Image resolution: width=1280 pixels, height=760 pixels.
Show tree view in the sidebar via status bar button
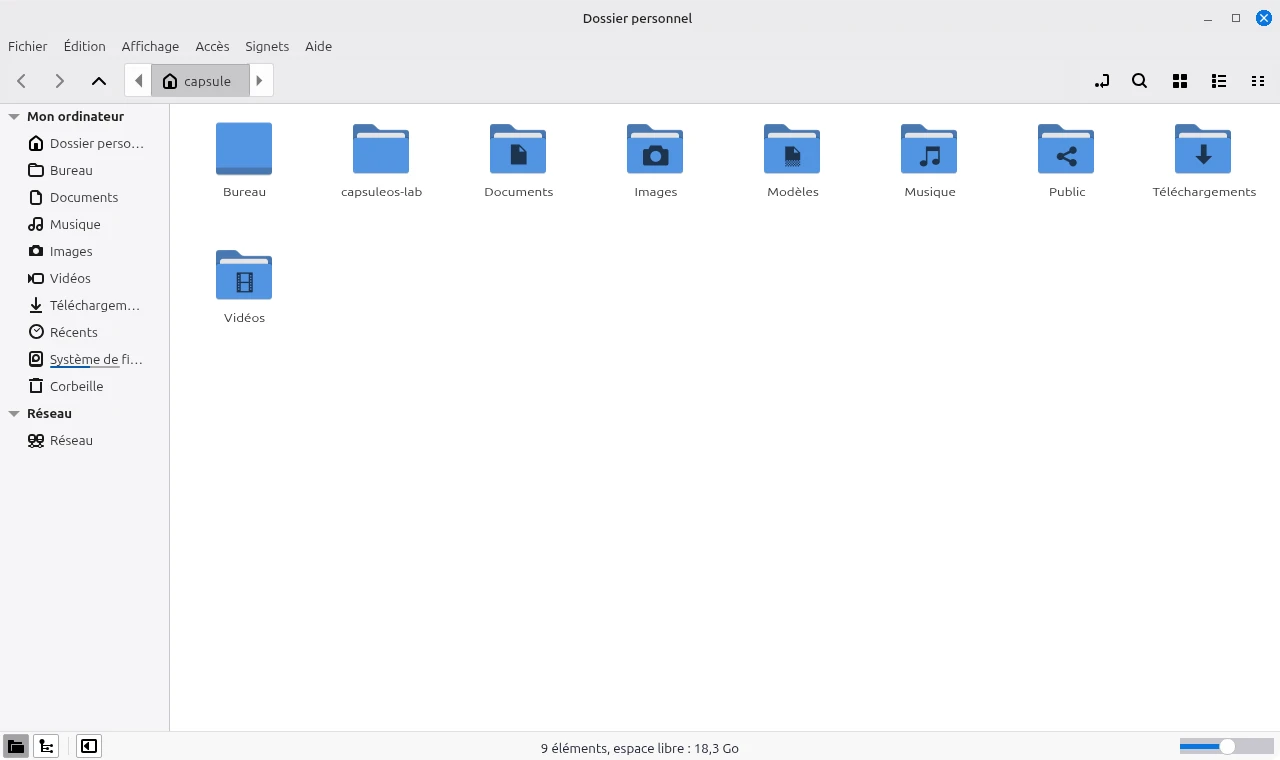[x=46, y=746]
